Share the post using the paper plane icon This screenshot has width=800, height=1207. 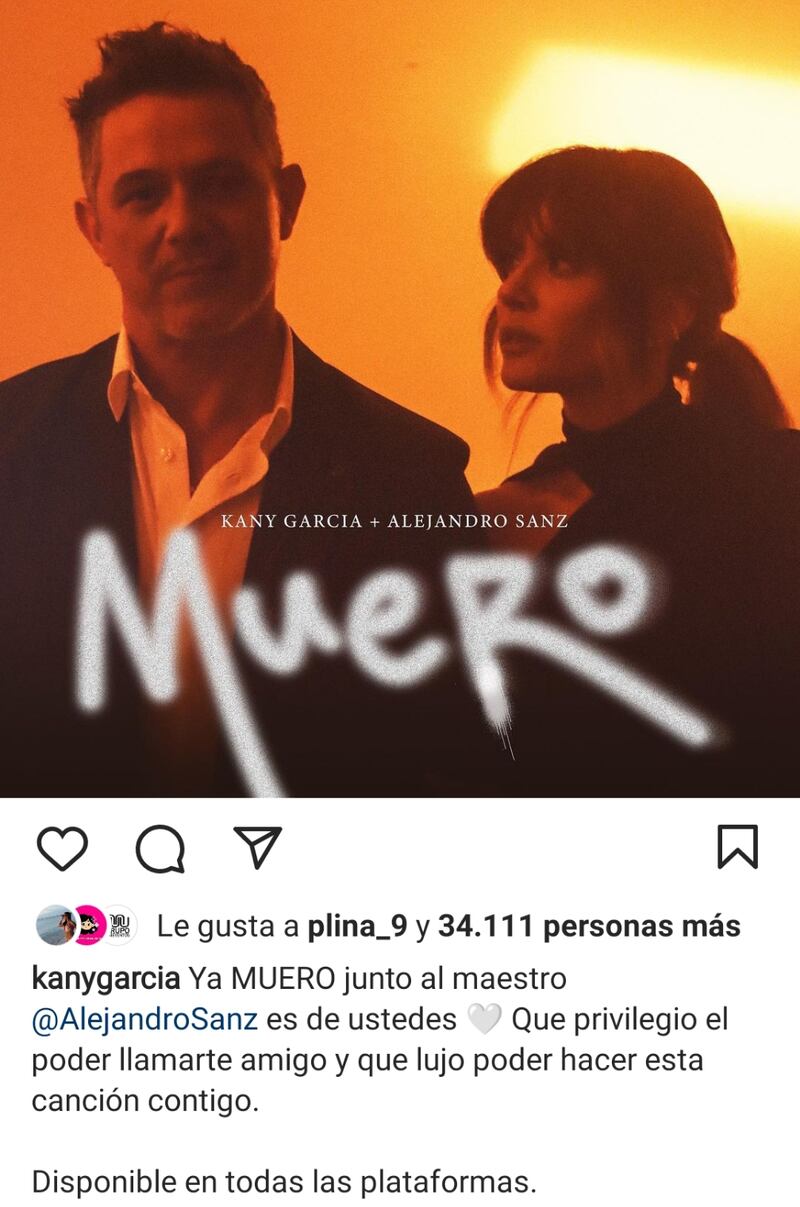tap(256, 847)
